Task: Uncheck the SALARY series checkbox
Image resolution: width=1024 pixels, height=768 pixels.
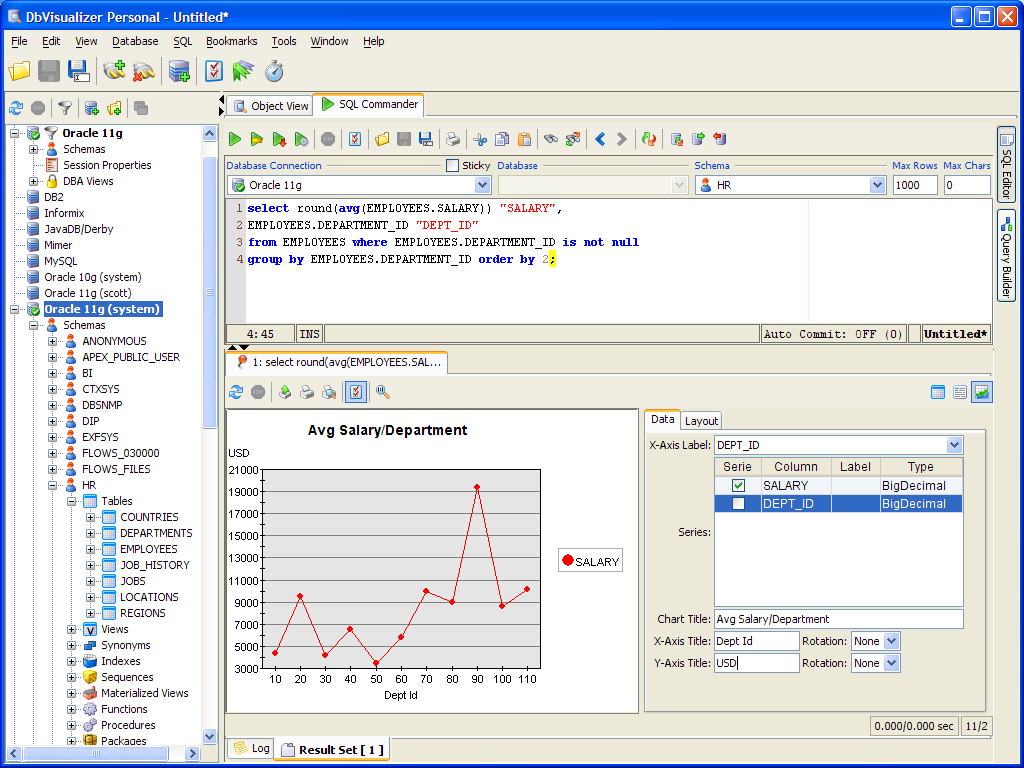Action: click(x=738, y=485)
